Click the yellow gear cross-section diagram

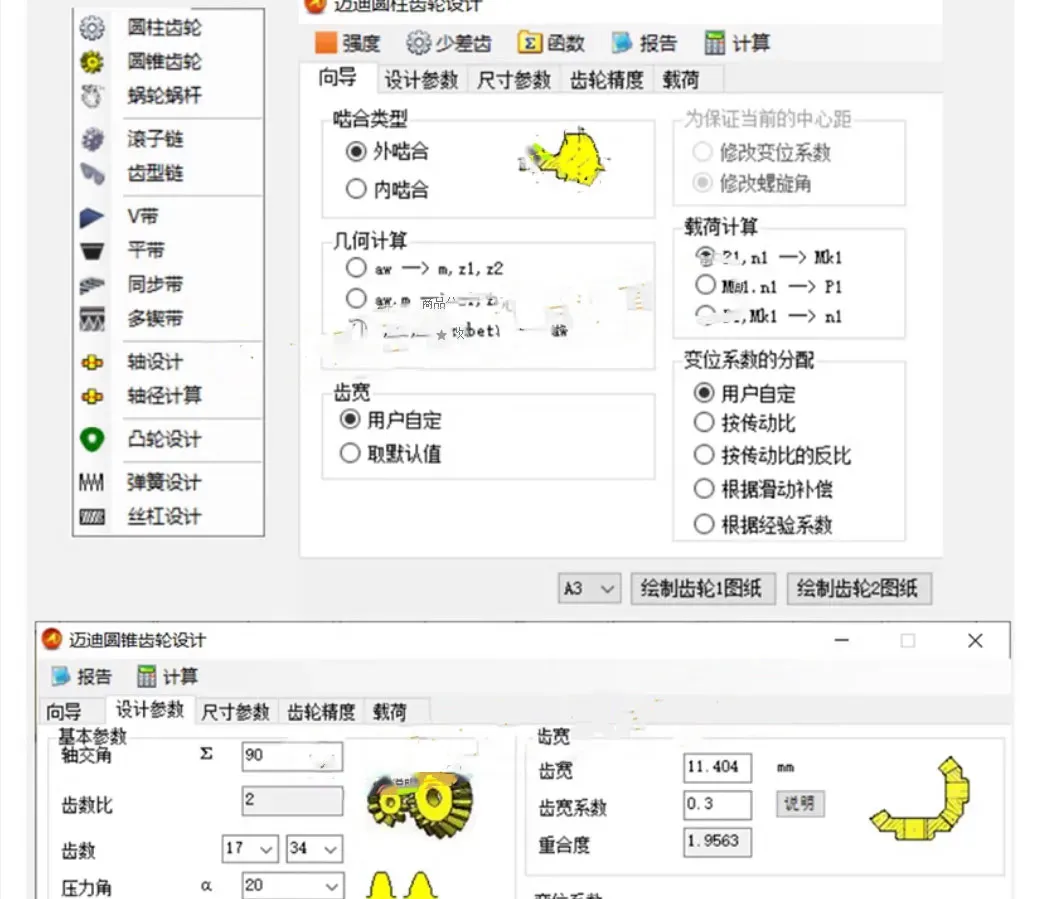920,800
